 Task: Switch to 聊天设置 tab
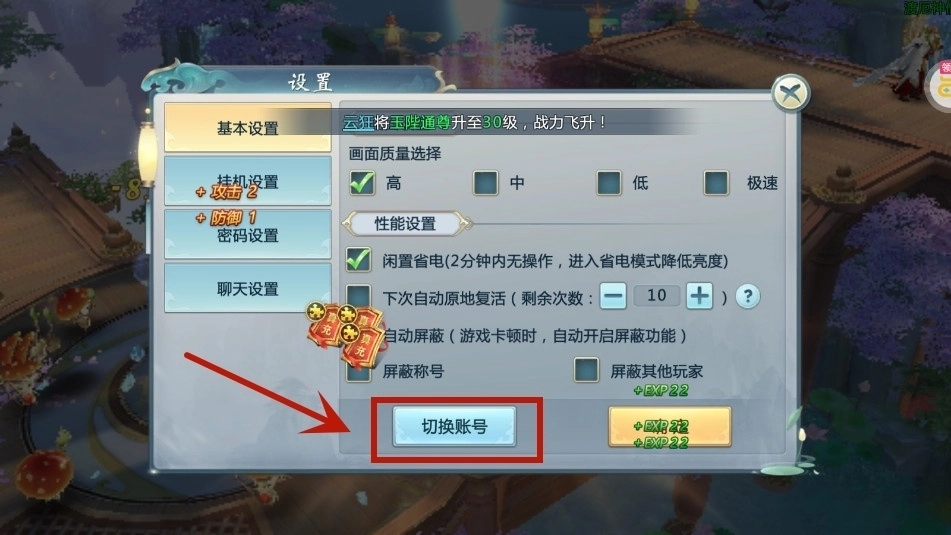[x=247, y=288]
